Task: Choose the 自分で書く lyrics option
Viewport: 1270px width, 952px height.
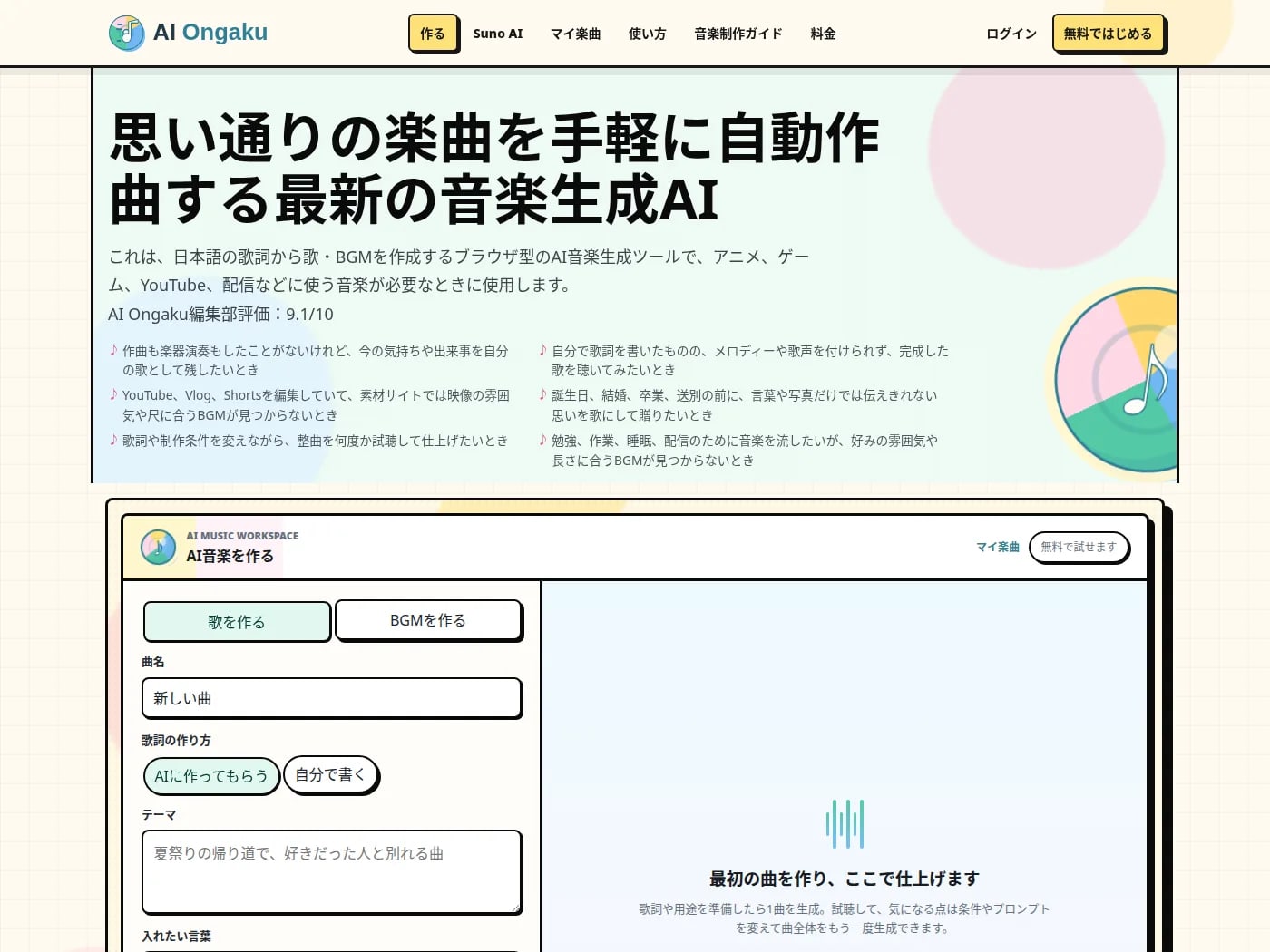Action: coord(330,774)
